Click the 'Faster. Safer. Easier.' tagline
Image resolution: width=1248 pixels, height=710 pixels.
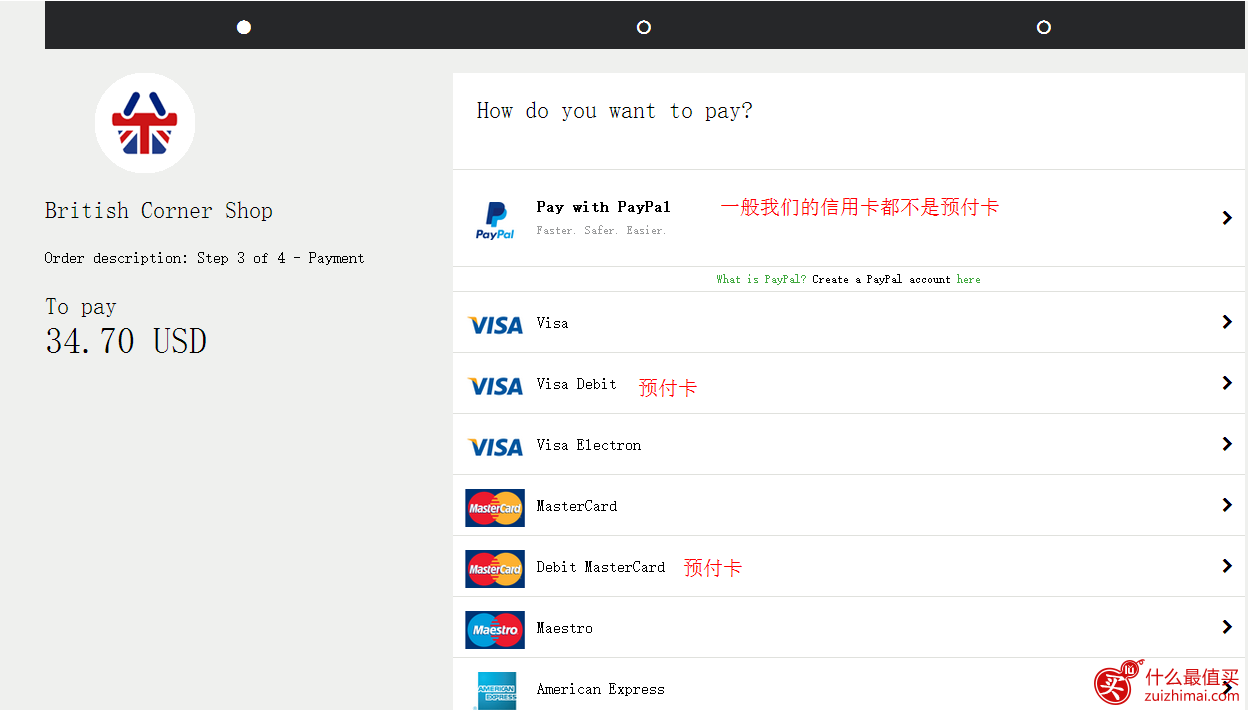pyautogui.click(x=601, y=231)
